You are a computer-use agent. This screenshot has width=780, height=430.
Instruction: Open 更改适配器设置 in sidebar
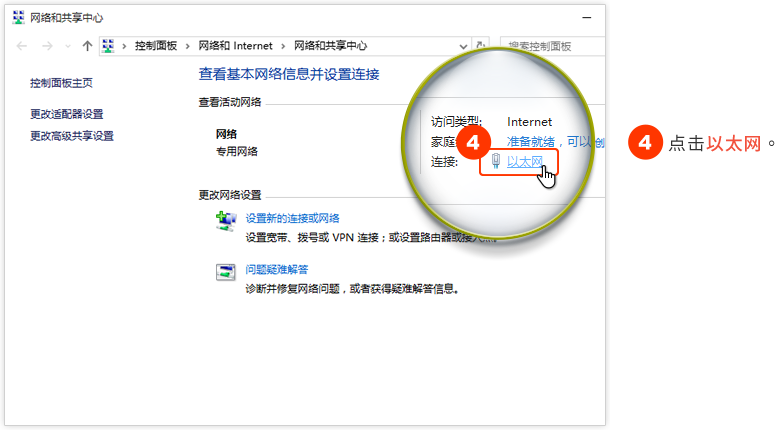click(67, 114)
